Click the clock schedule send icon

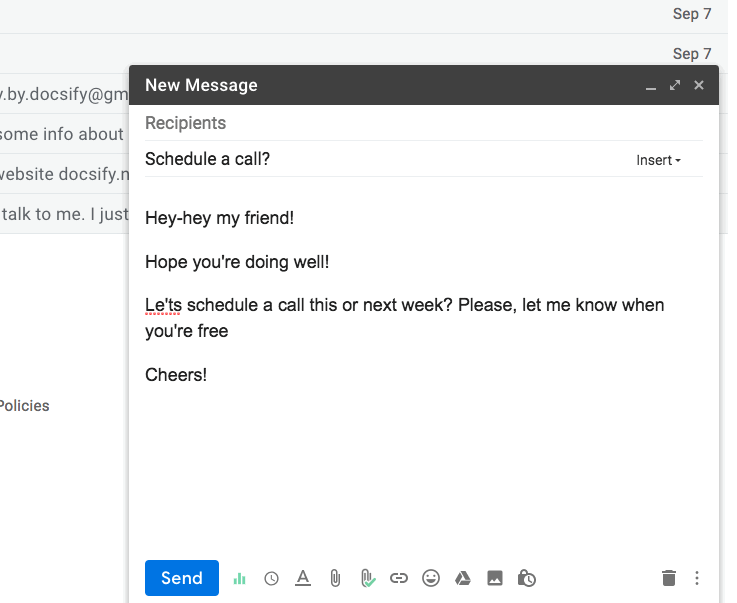(271, 578)
